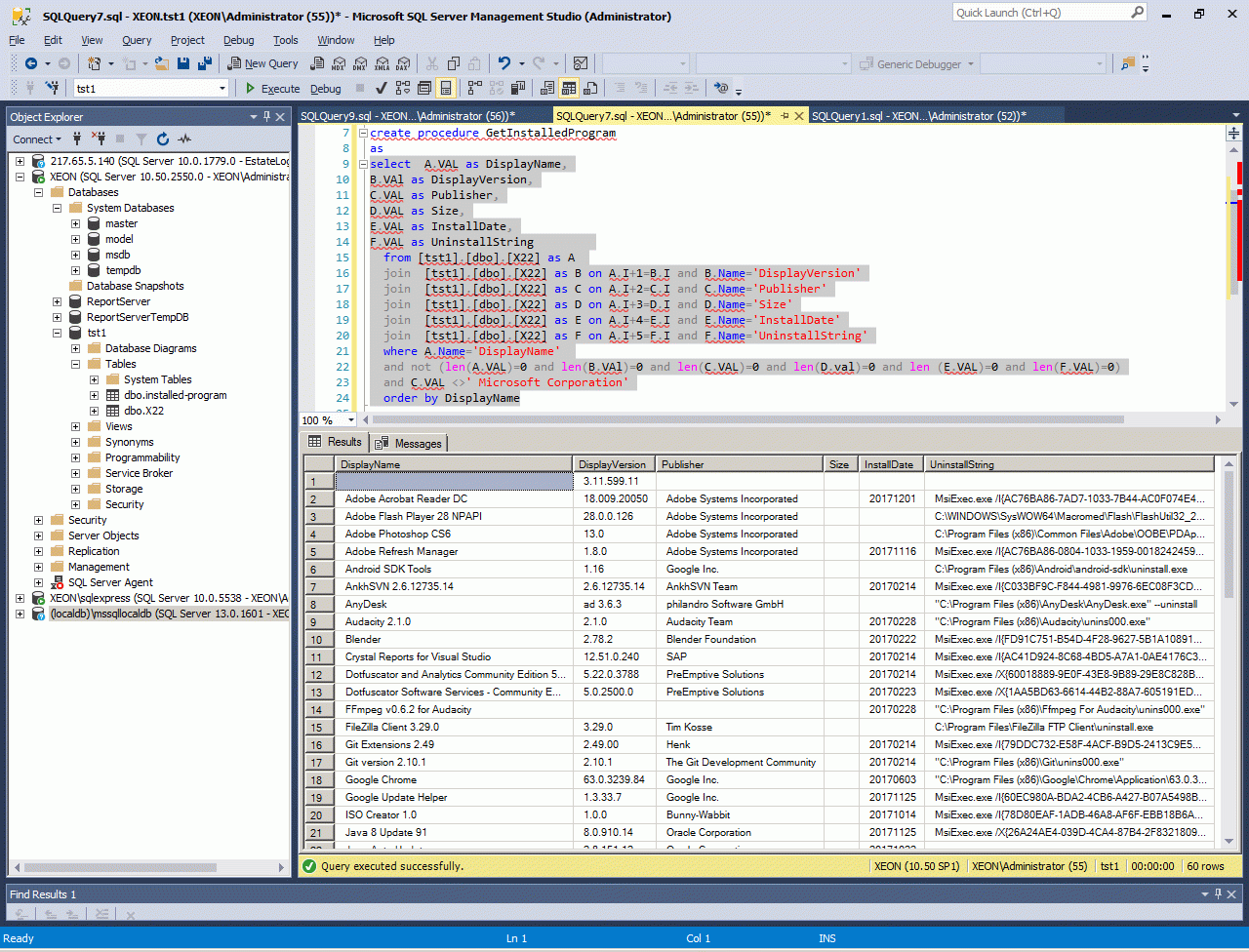Click the DAX query icon
Screen dimensions: 1249x952
click(x=403, y=63)
